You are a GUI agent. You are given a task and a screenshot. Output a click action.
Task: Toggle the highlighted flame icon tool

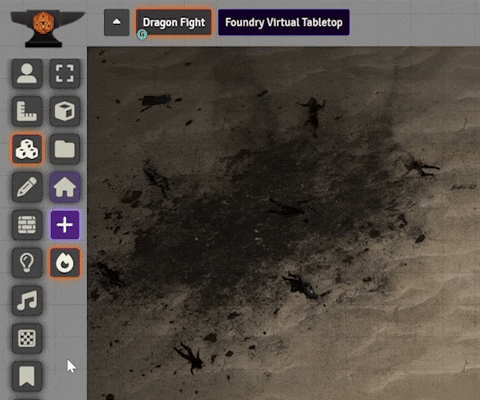(65, 263)
